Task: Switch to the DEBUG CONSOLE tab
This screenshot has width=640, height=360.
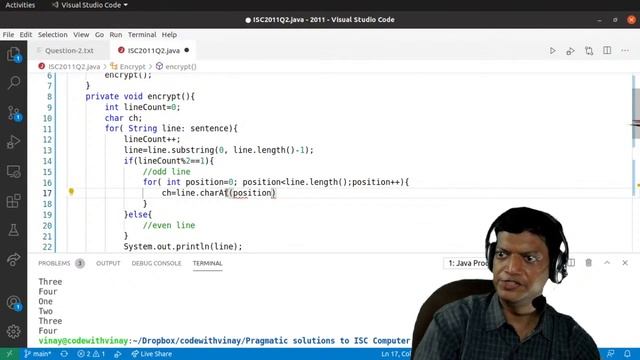Action: point(156,263)
